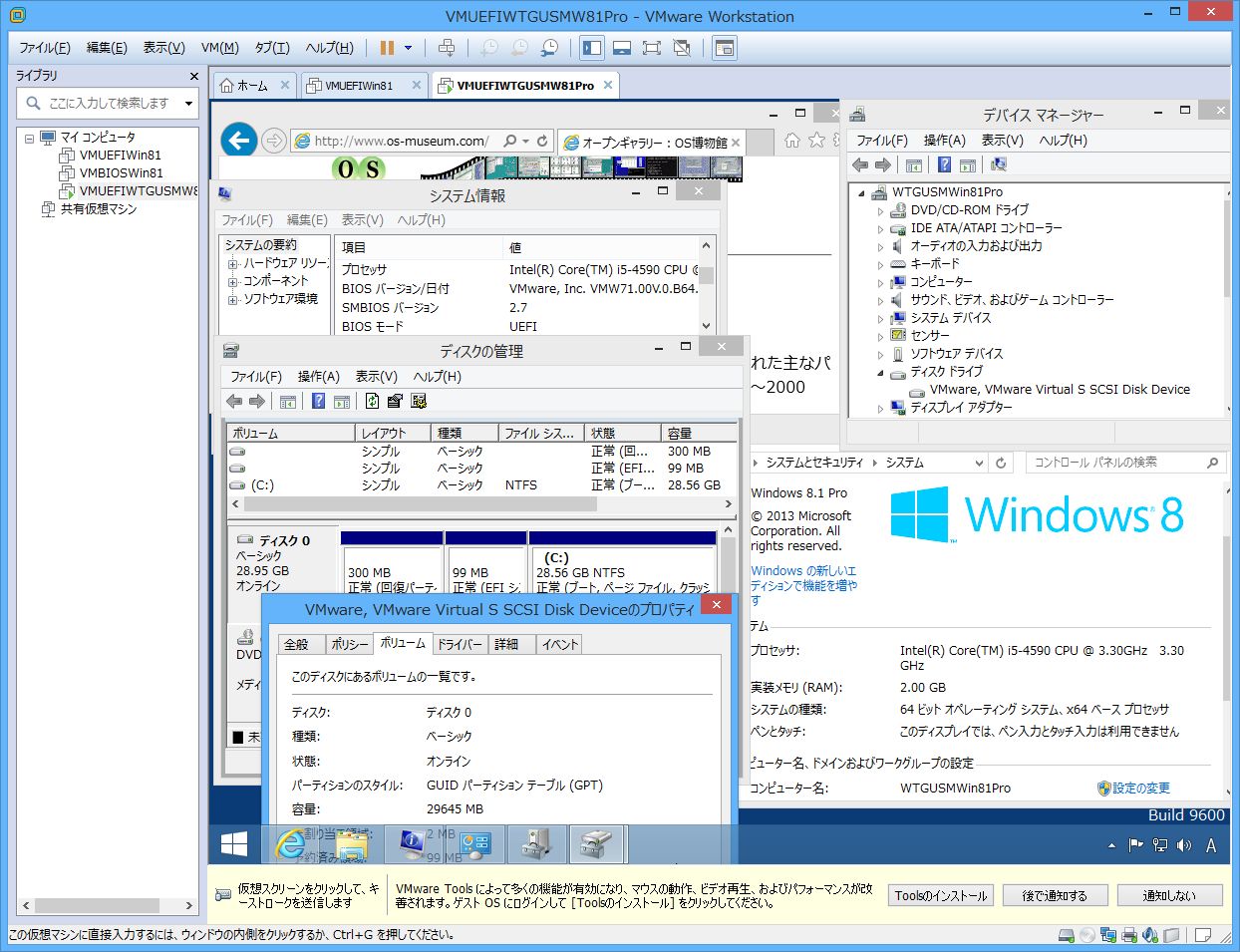Screen dimensions: 1240x952
Task: Expand DVD/CD-ROM ドライブ in Device Manager
Action: [880, 210]
